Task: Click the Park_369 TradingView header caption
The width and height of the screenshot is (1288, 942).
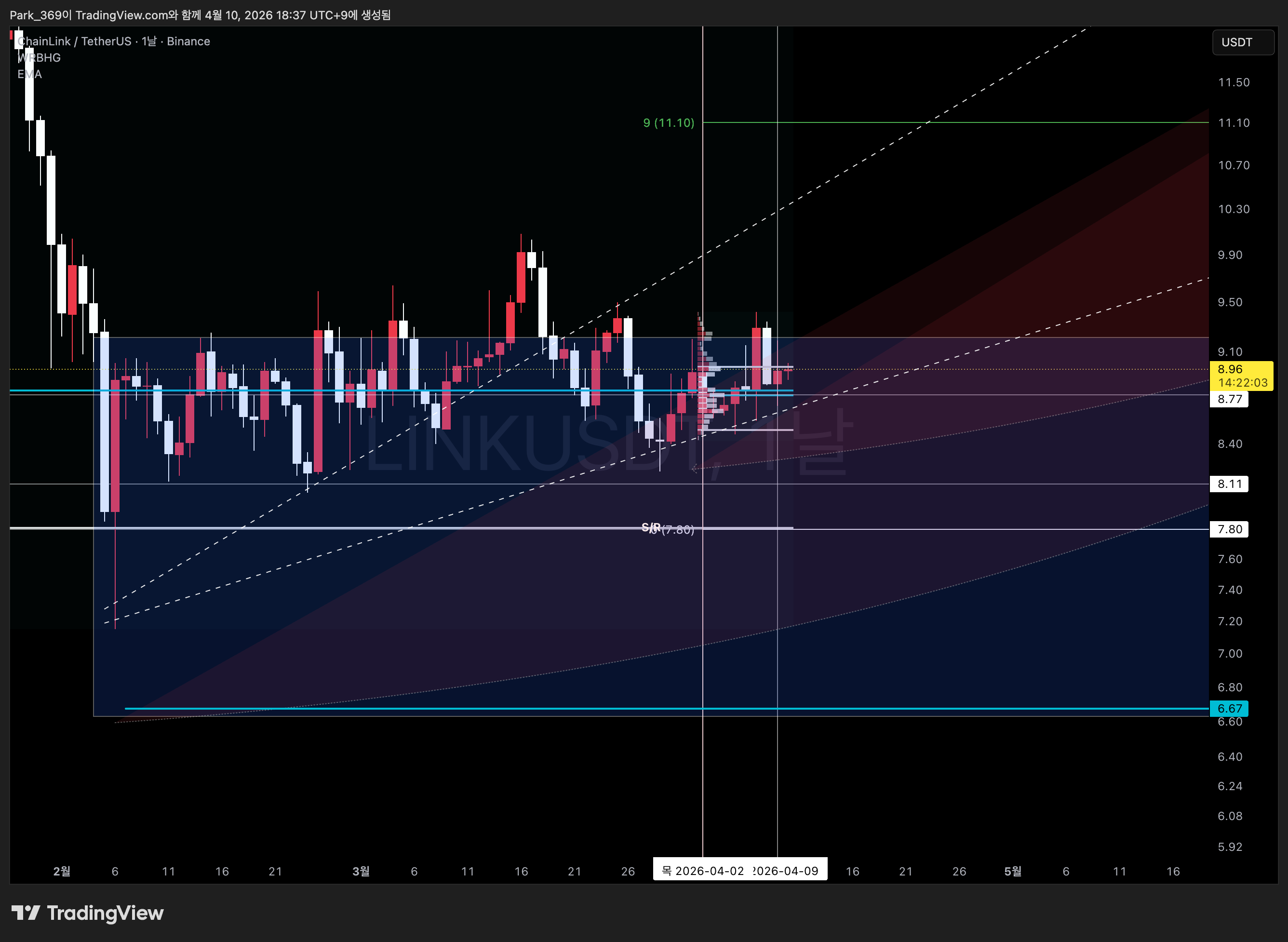Action: click(200, 15)
